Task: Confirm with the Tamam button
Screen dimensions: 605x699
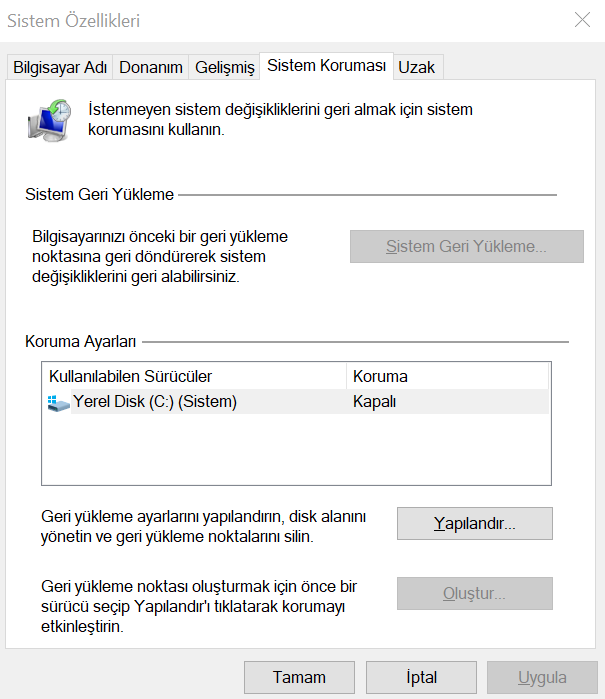Action: point(299,677)
